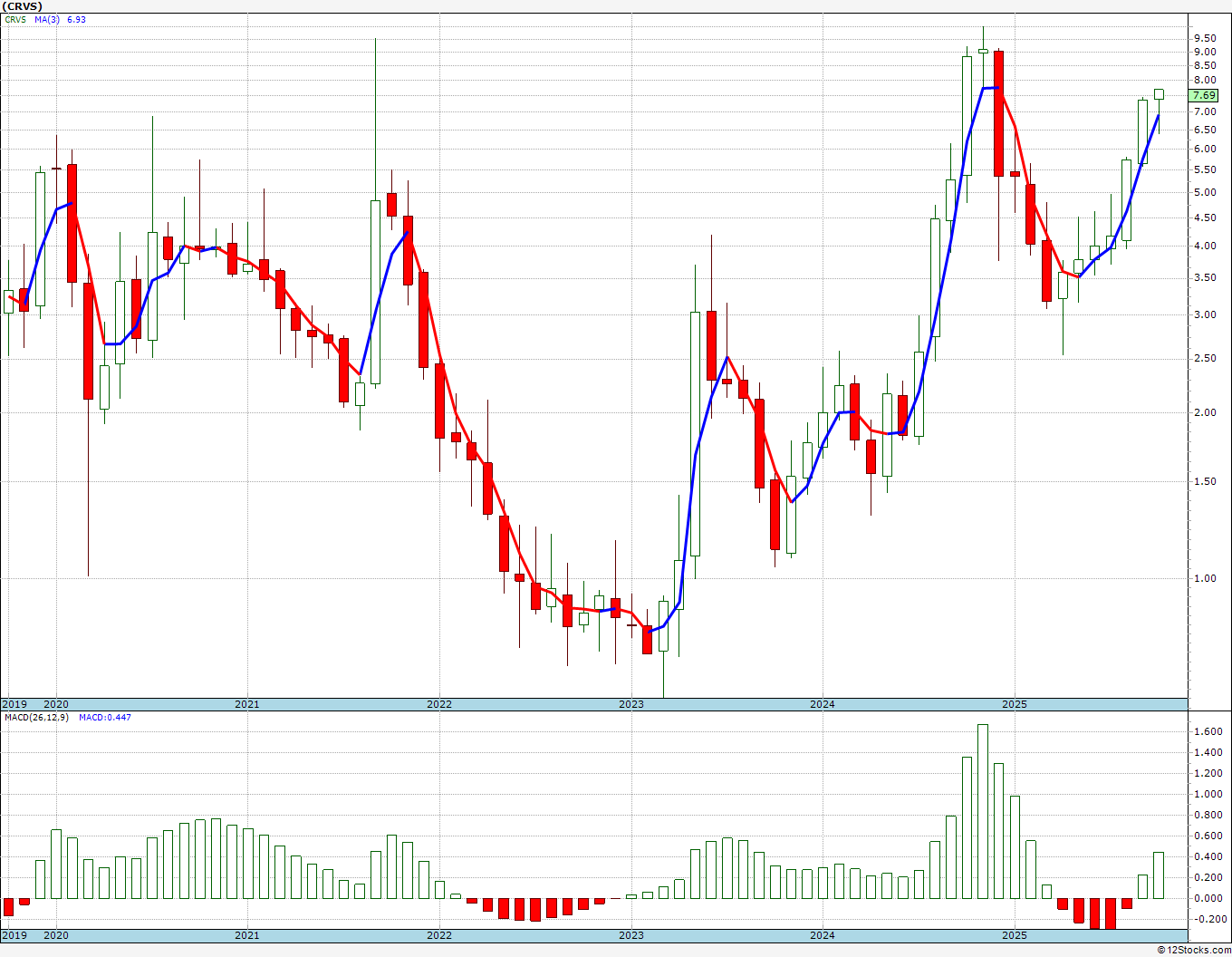Select 2024 on the price chart time axis

coord(823,704)
